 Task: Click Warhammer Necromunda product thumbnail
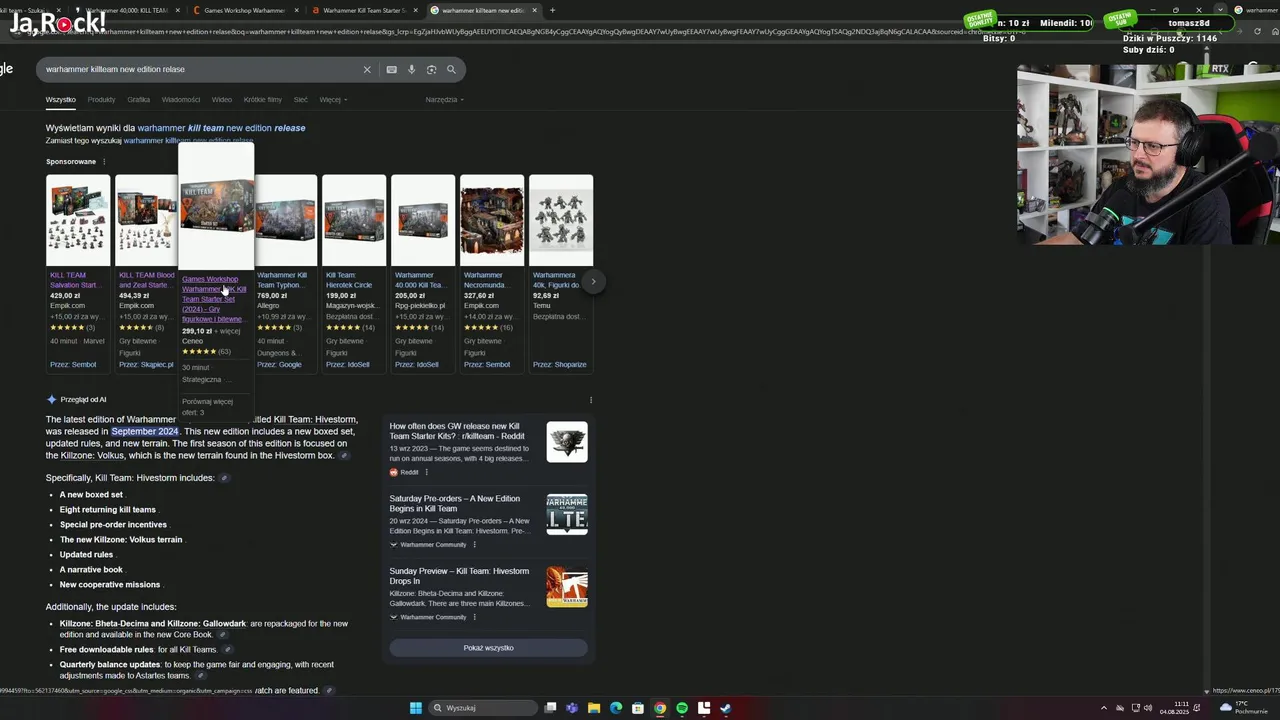tap(492, 220)
